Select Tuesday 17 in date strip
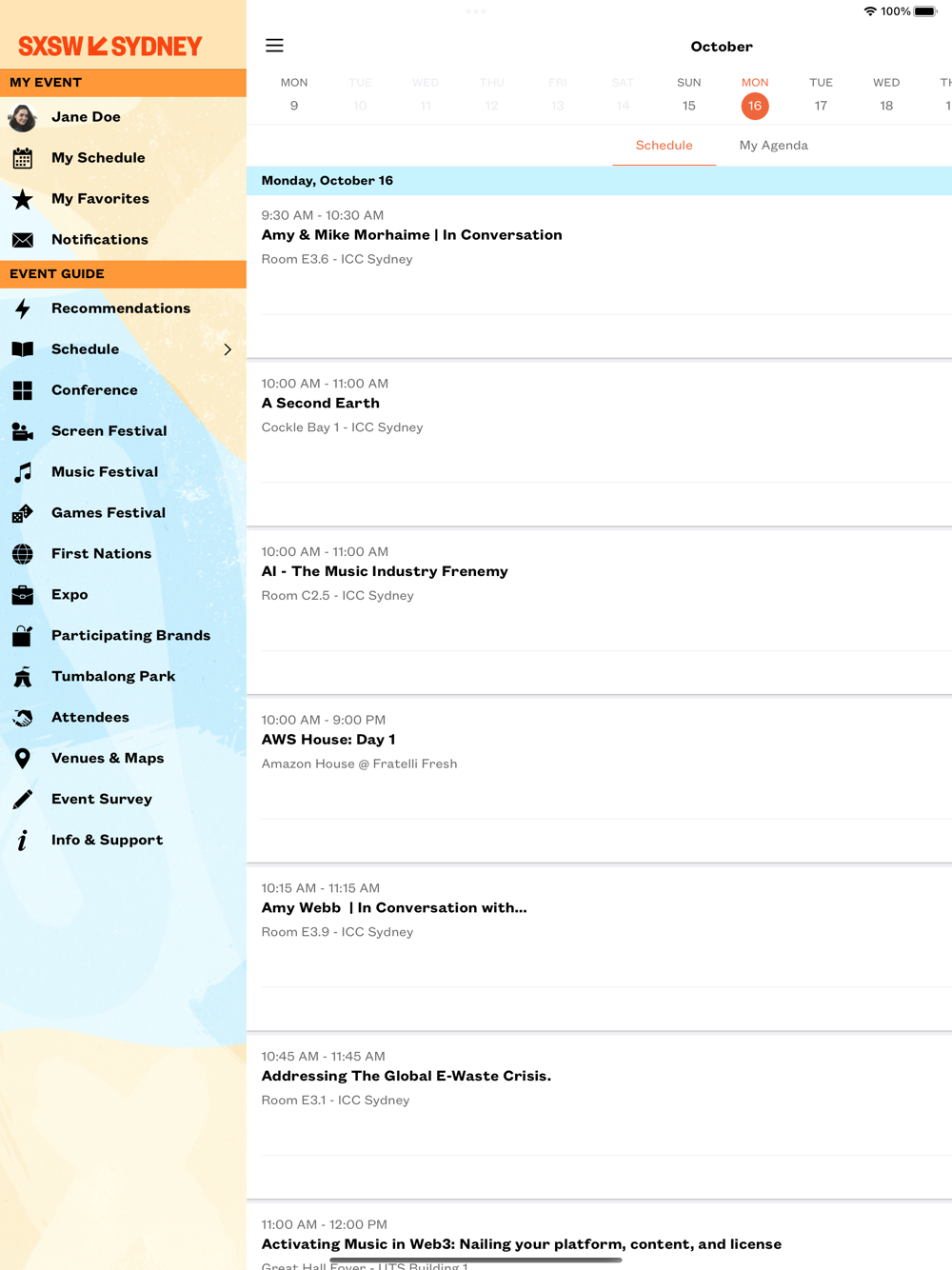952x1270 pixels. click(x=821, y=94)
